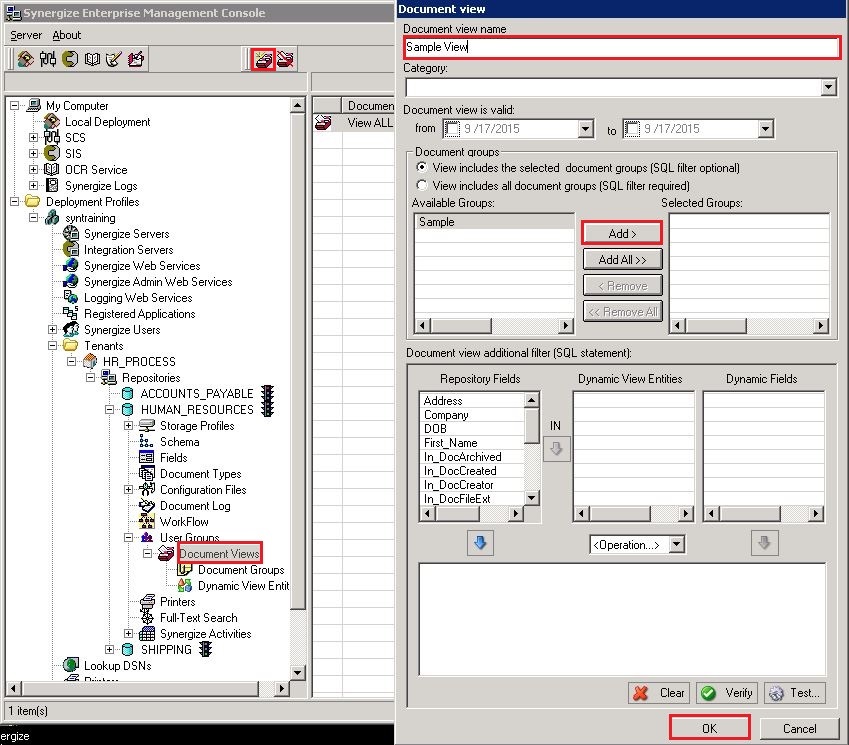Select the Document Views tree item

coord(219,553)
